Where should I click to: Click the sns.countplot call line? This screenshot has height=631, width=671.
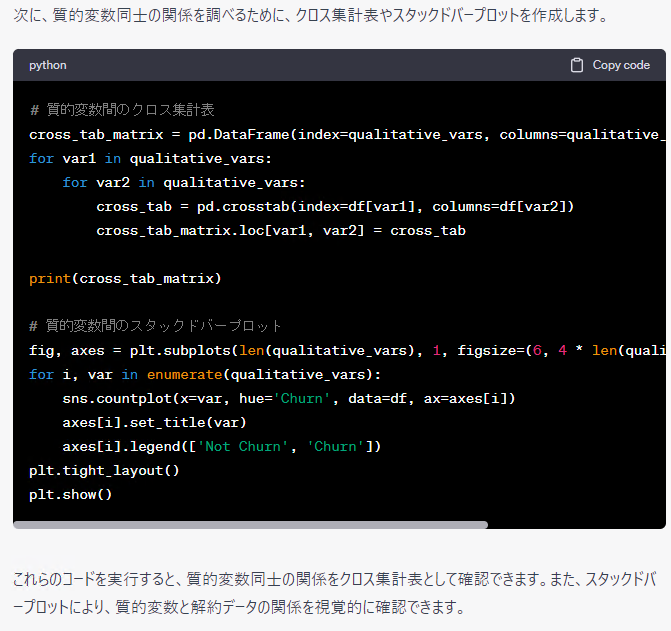click(288, 398)
